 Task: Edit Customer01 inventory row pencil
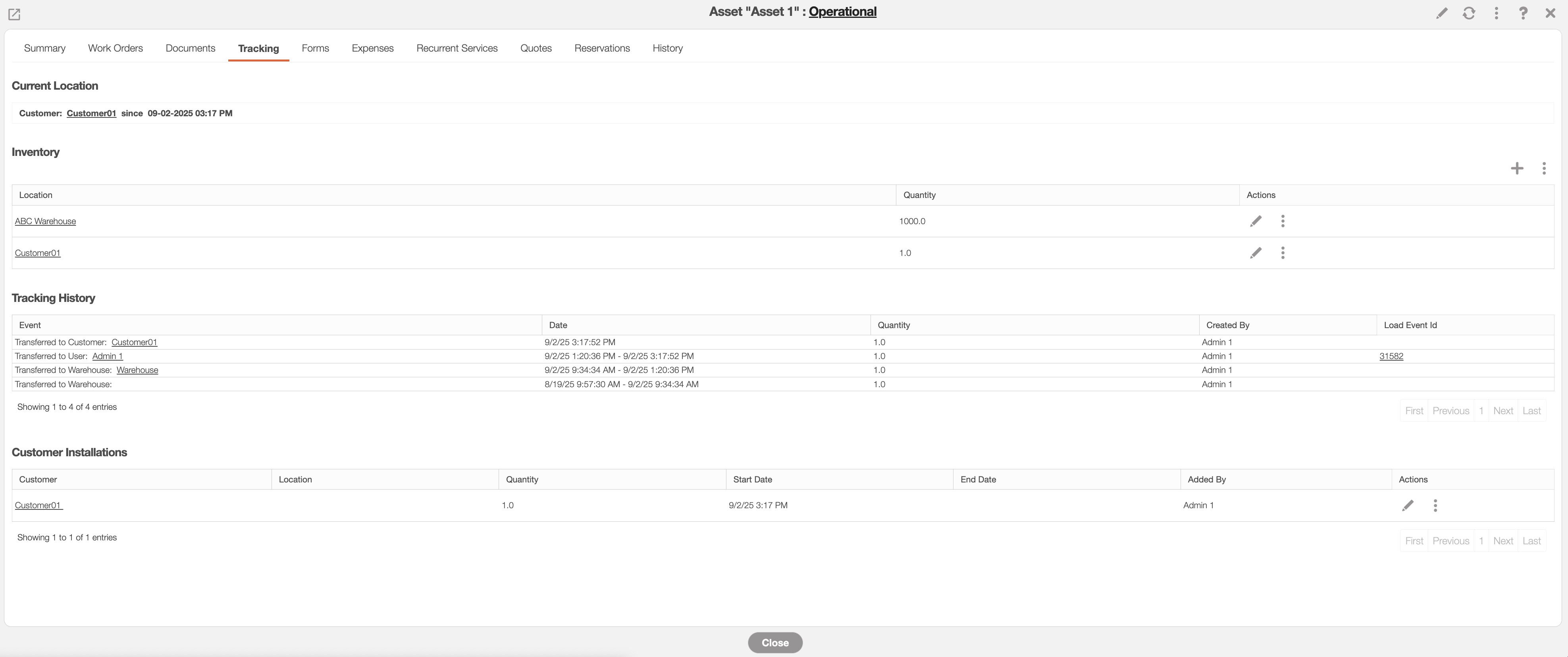point(1256,252)
